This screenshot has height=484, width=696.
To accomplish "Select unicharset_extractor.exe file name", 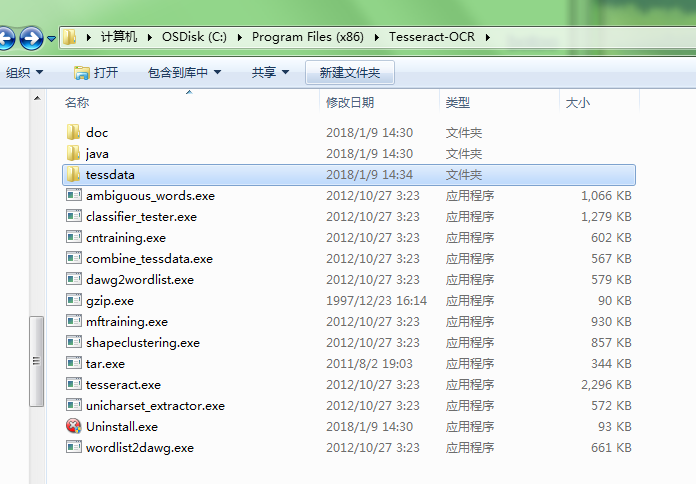I will coord(155,406).
